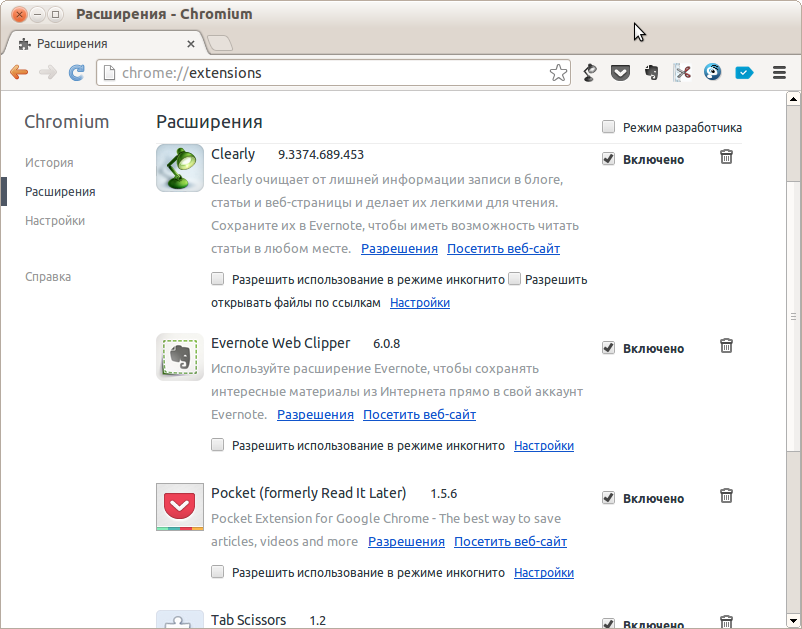This screenshot has height=629, width=802.
Task: Remove Tab Scissors via trash icon
Action: coord(726,622)
